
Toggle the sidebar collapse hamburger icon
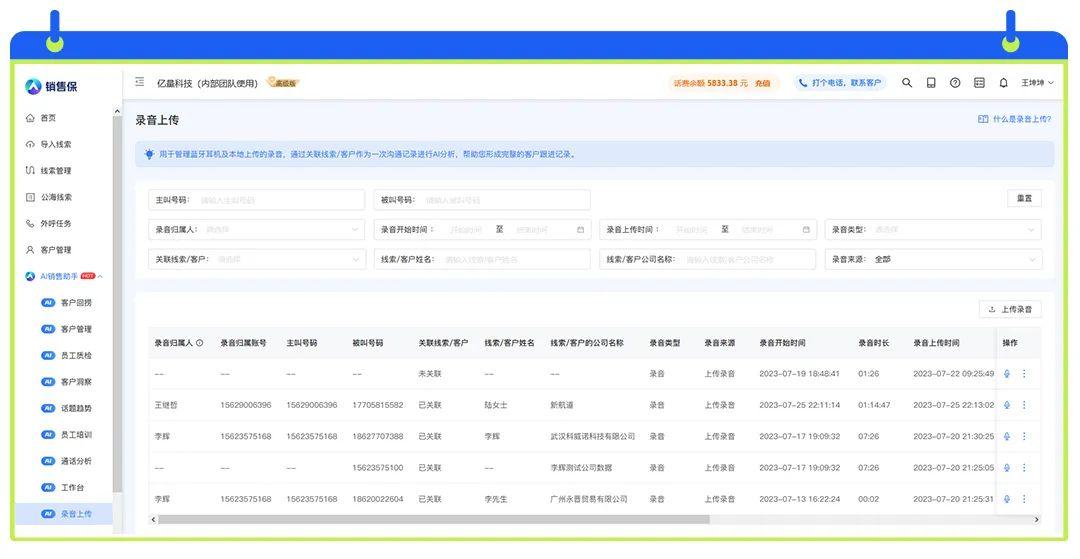140,82
